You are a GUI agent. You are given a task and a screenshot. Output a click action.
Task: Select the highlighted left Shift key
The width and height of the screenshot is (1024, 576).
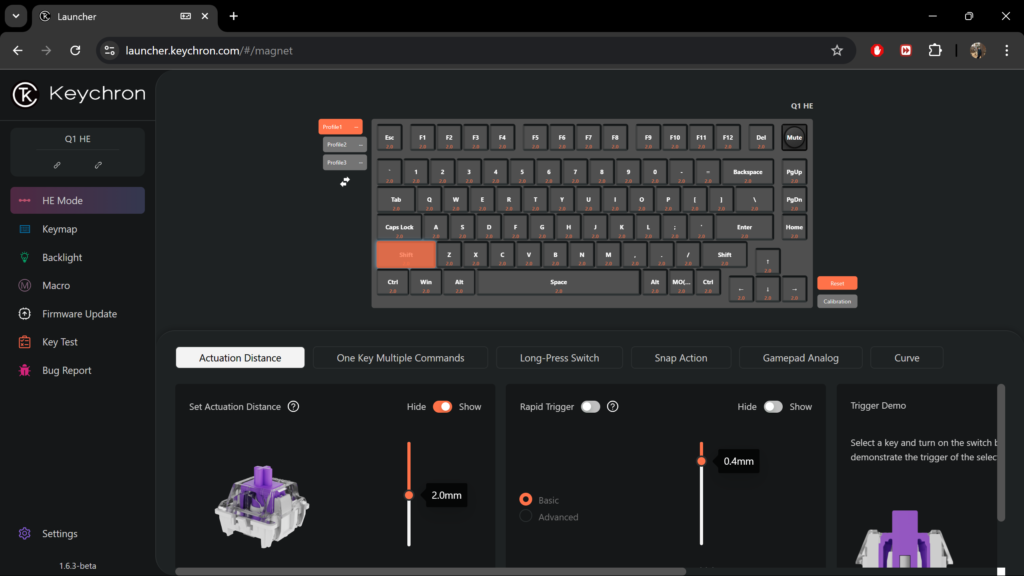pos(406,255)
